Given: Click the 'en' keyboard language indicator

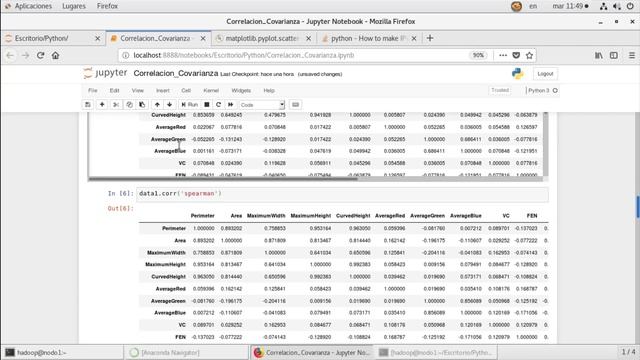Looking at the screenshot, I should 533,6.
